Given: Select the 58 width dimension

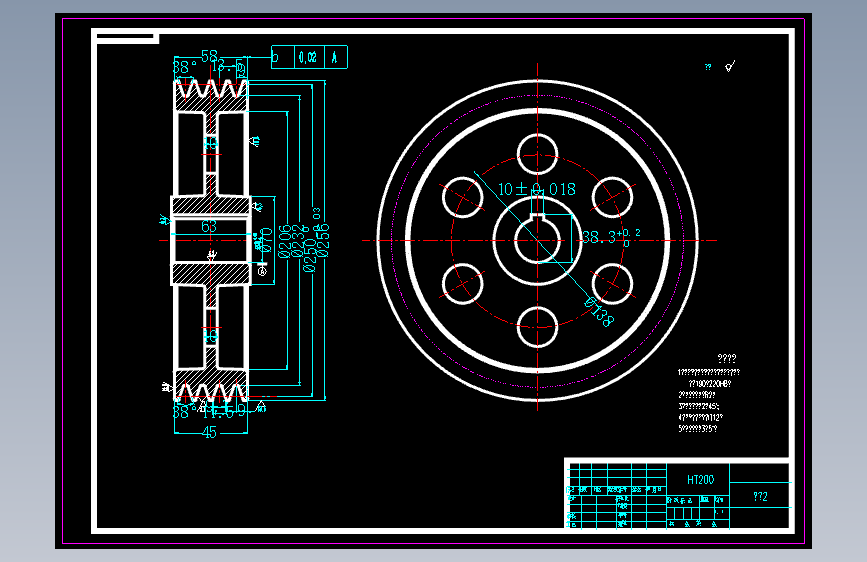Looking at the screenshot, I should 209,56.
